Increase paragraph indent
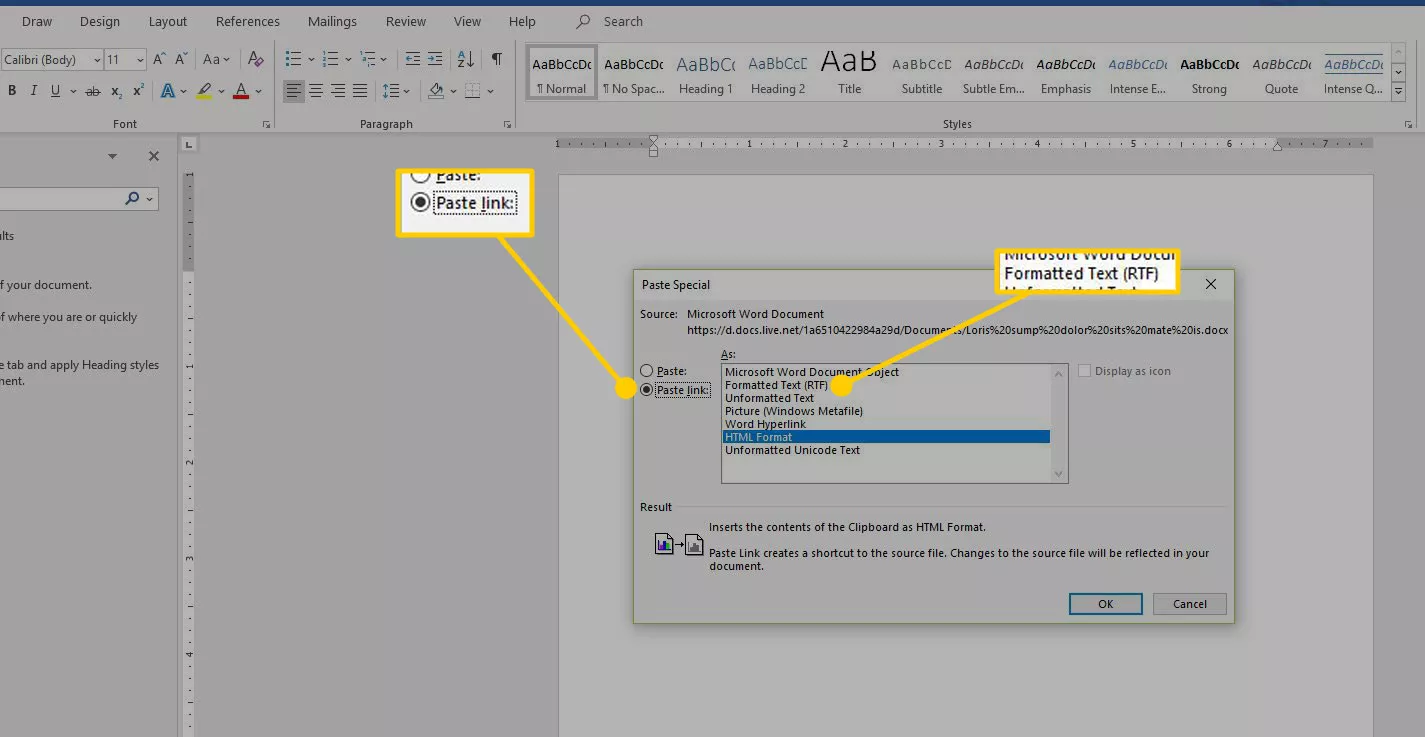The image size is (1425, 737). 436,60
